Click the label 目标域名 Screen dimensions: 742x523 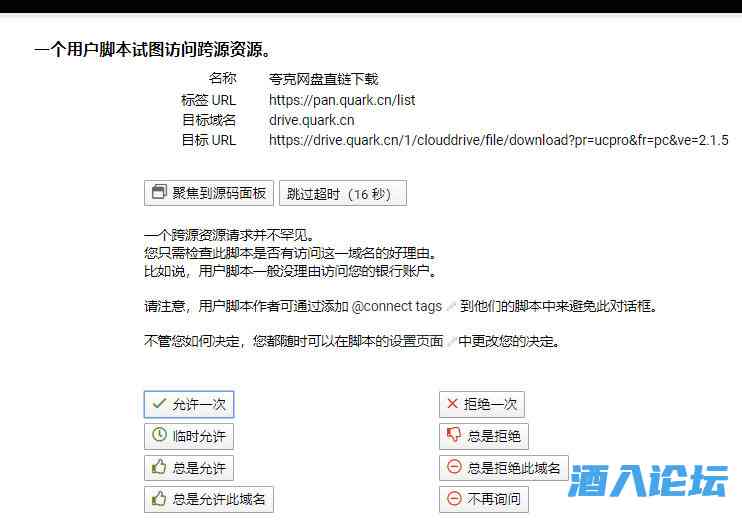[209, 120]
